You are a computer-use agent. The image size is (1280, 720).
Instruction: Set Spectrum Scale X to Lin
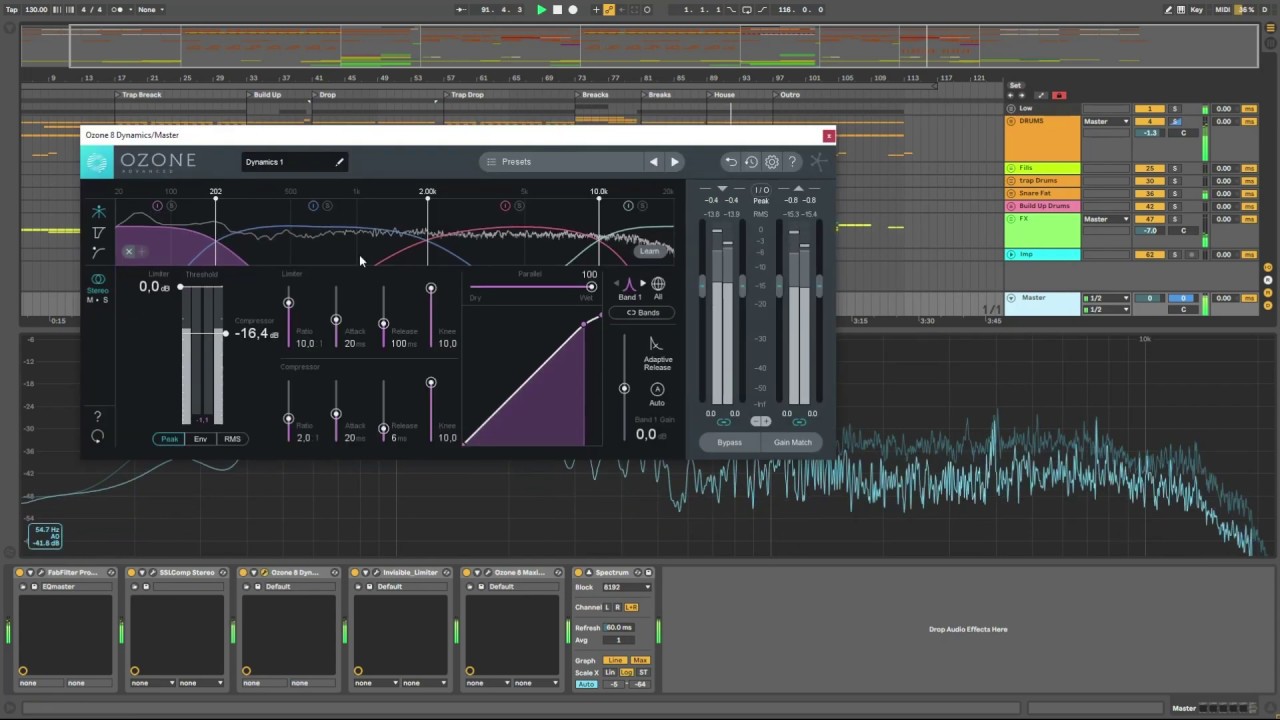pos(610,672)
